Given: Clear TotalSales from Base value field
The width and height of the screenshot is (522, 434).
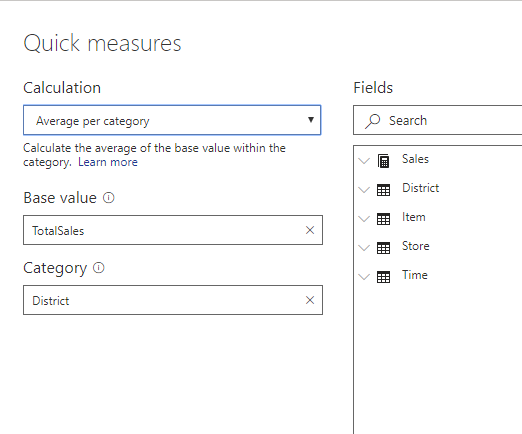Looking at the screenshot, I should pos(310,230).
